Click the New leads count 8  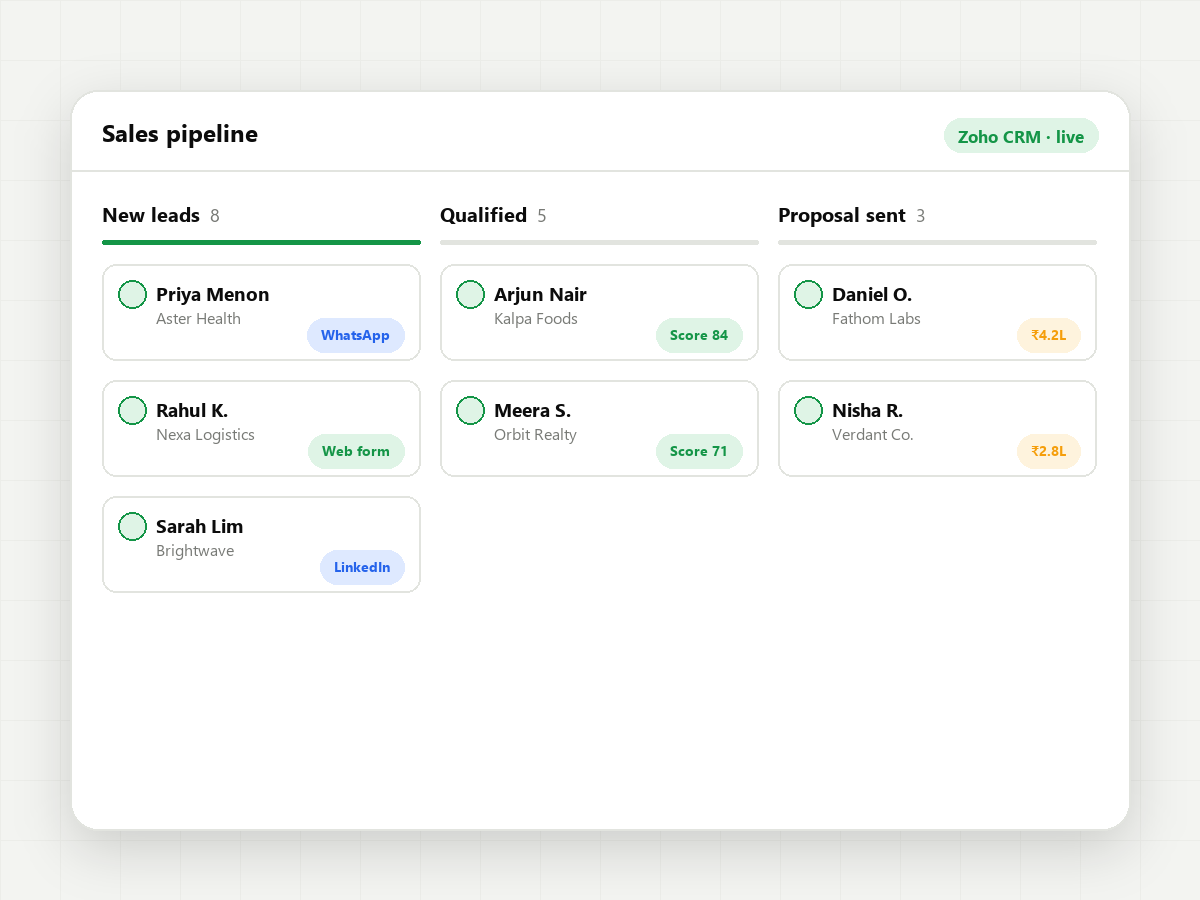click(215, 216)
